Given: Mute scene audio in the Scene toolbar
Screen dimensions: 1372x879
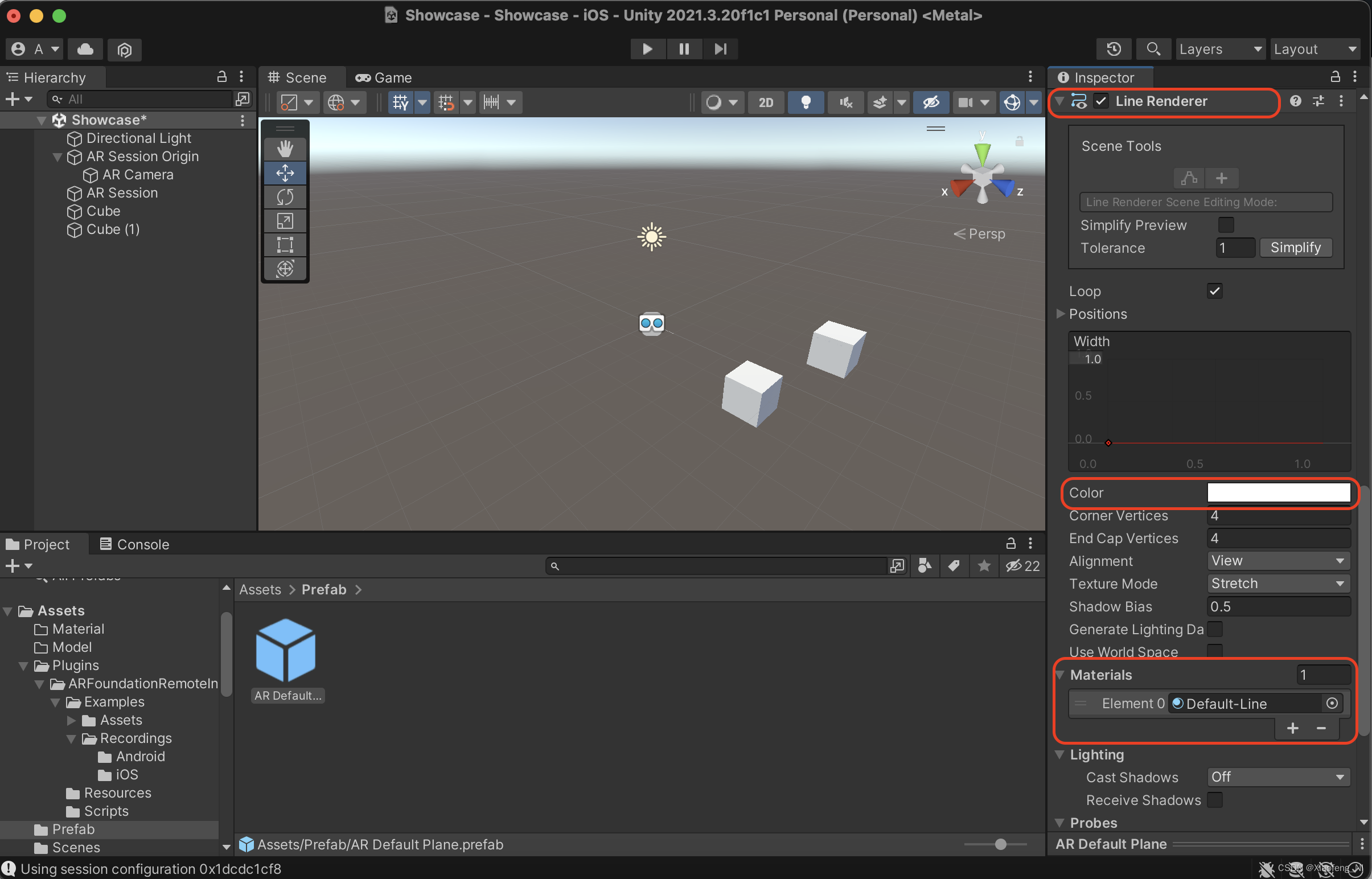Looking at the screenshot, I should [845, 102].
